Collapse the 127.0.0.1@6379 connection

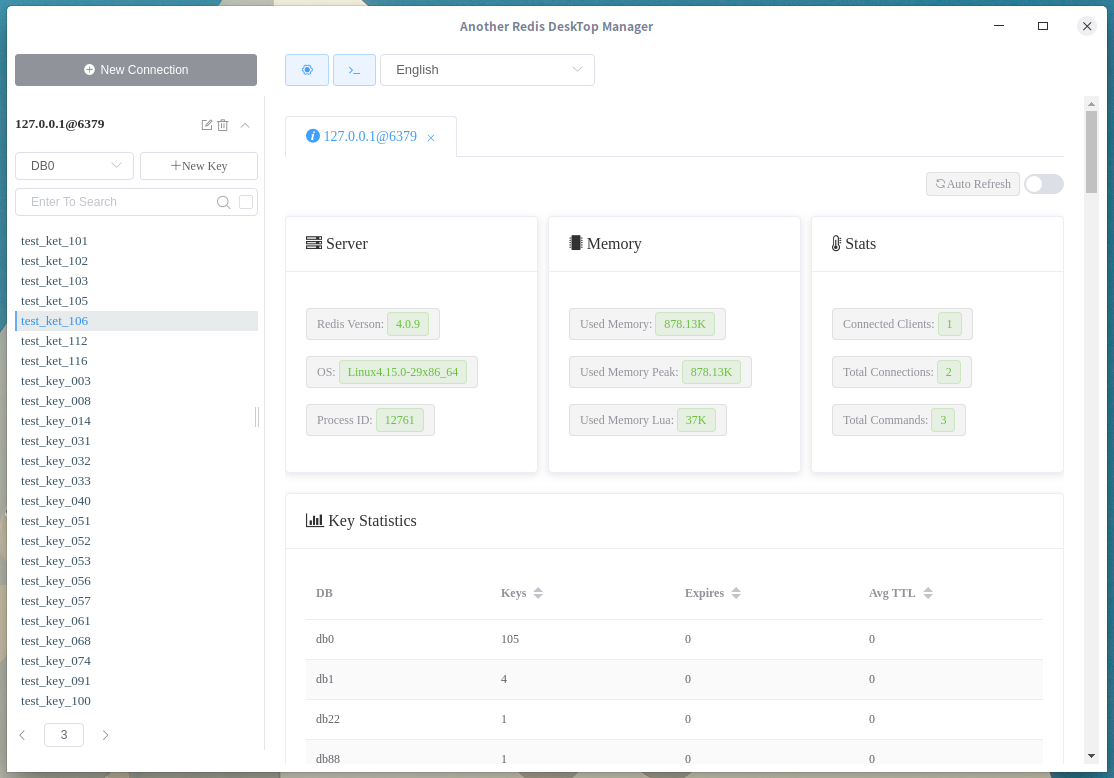(245, 125)
